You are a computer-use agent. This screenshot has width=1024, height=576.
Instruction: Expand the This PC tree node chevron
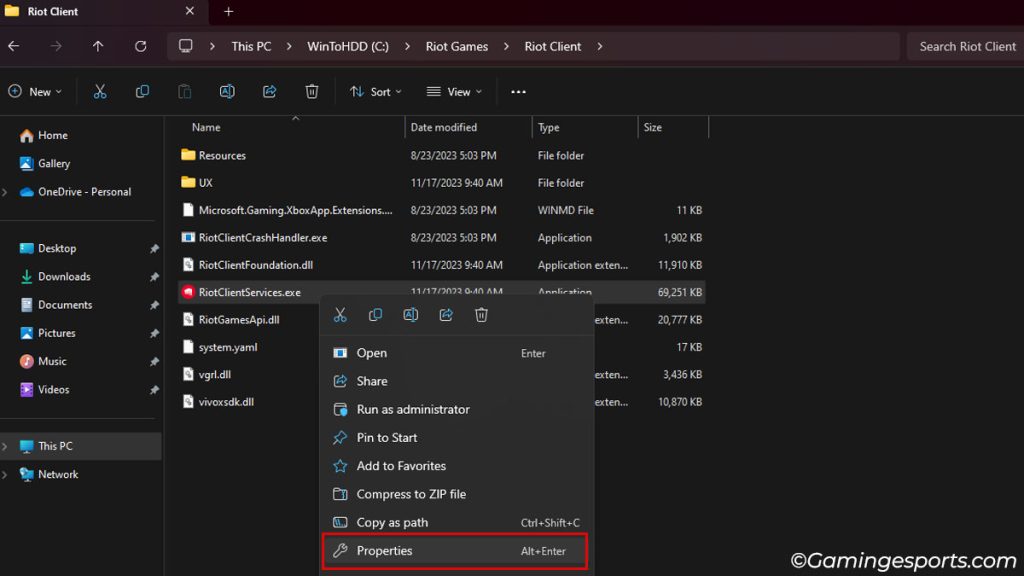5,446
